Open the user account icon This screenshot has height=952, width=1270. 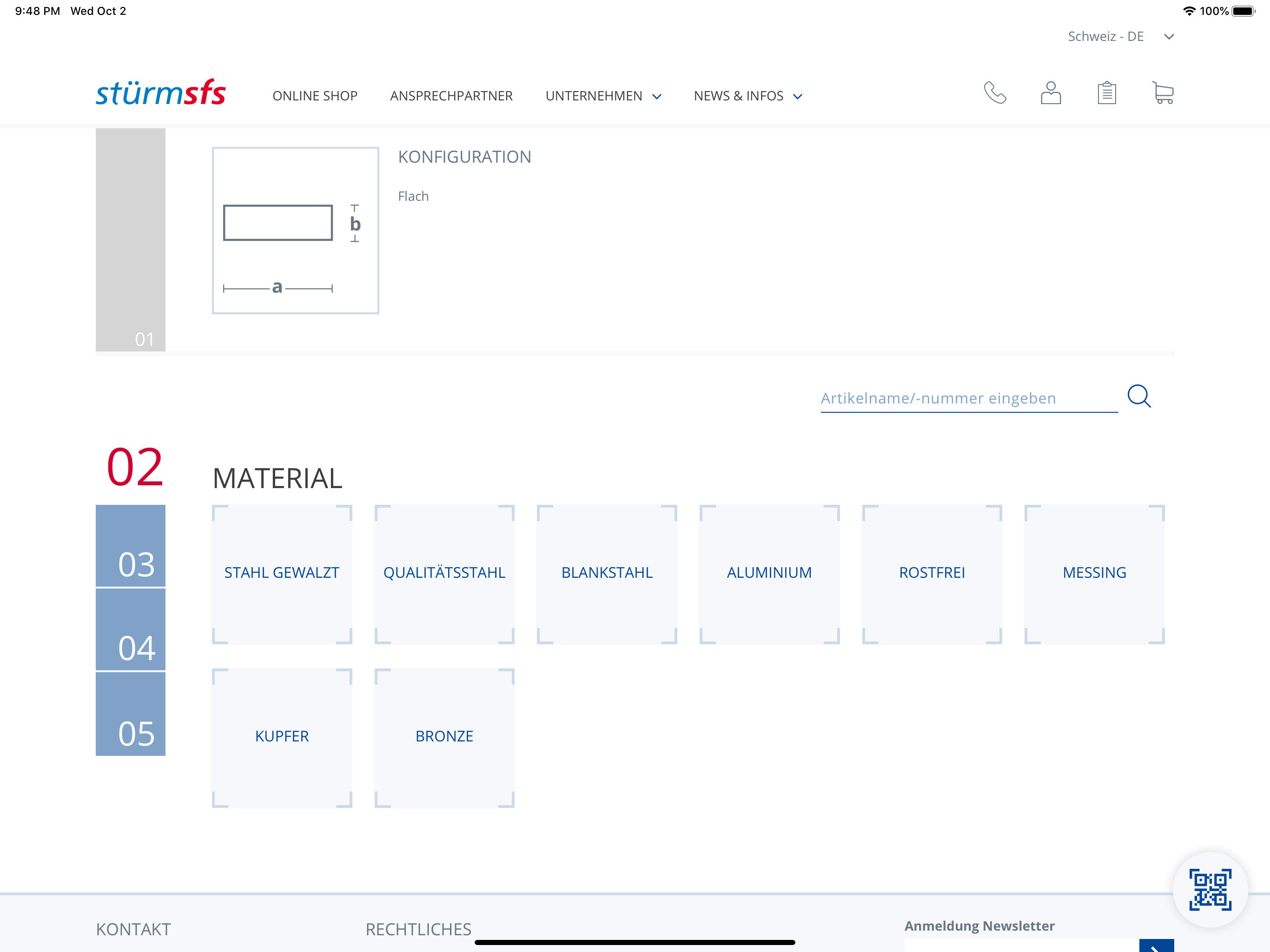point(1051,93)
